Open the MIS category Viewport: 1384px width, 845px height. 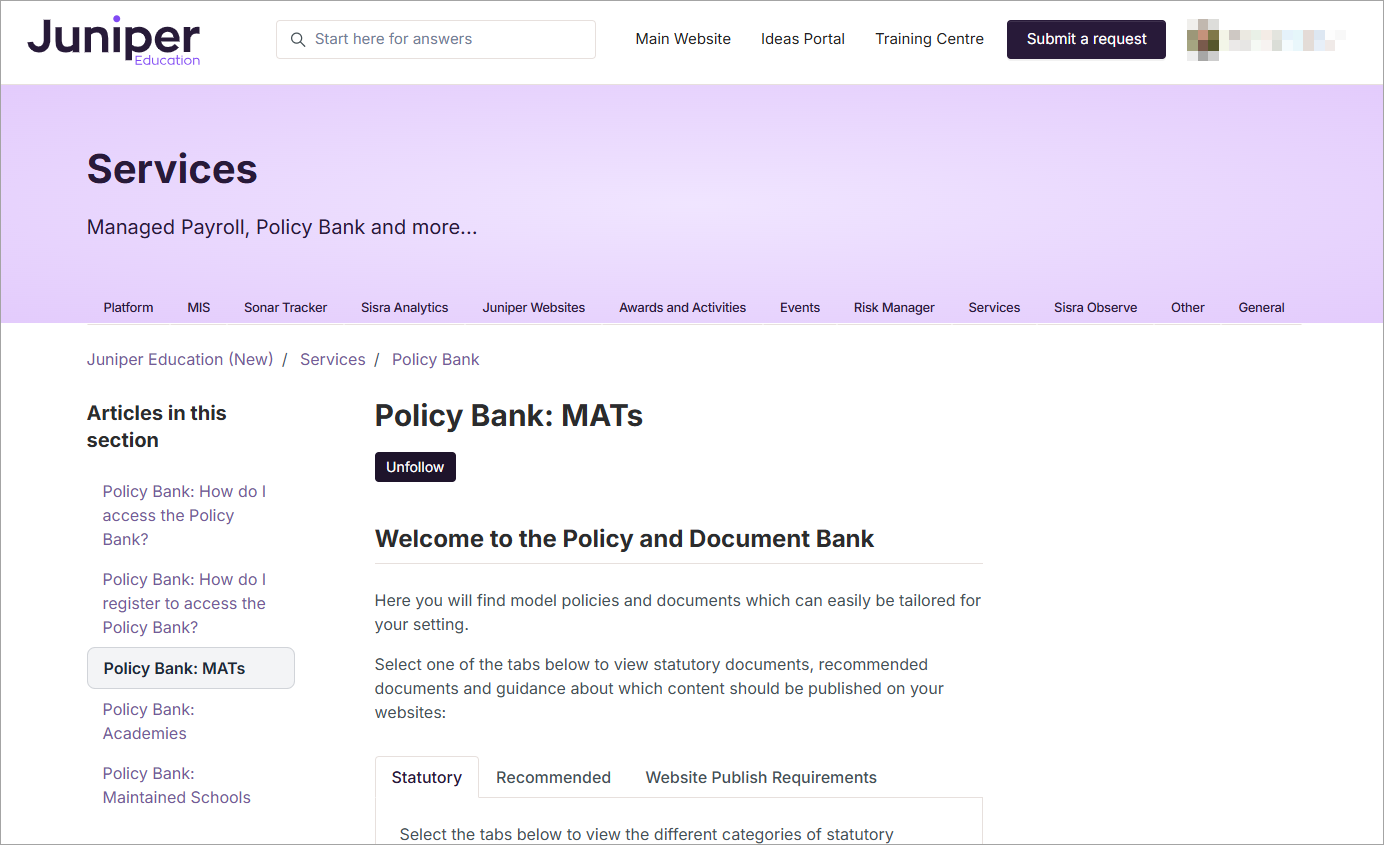pos(199,307)
